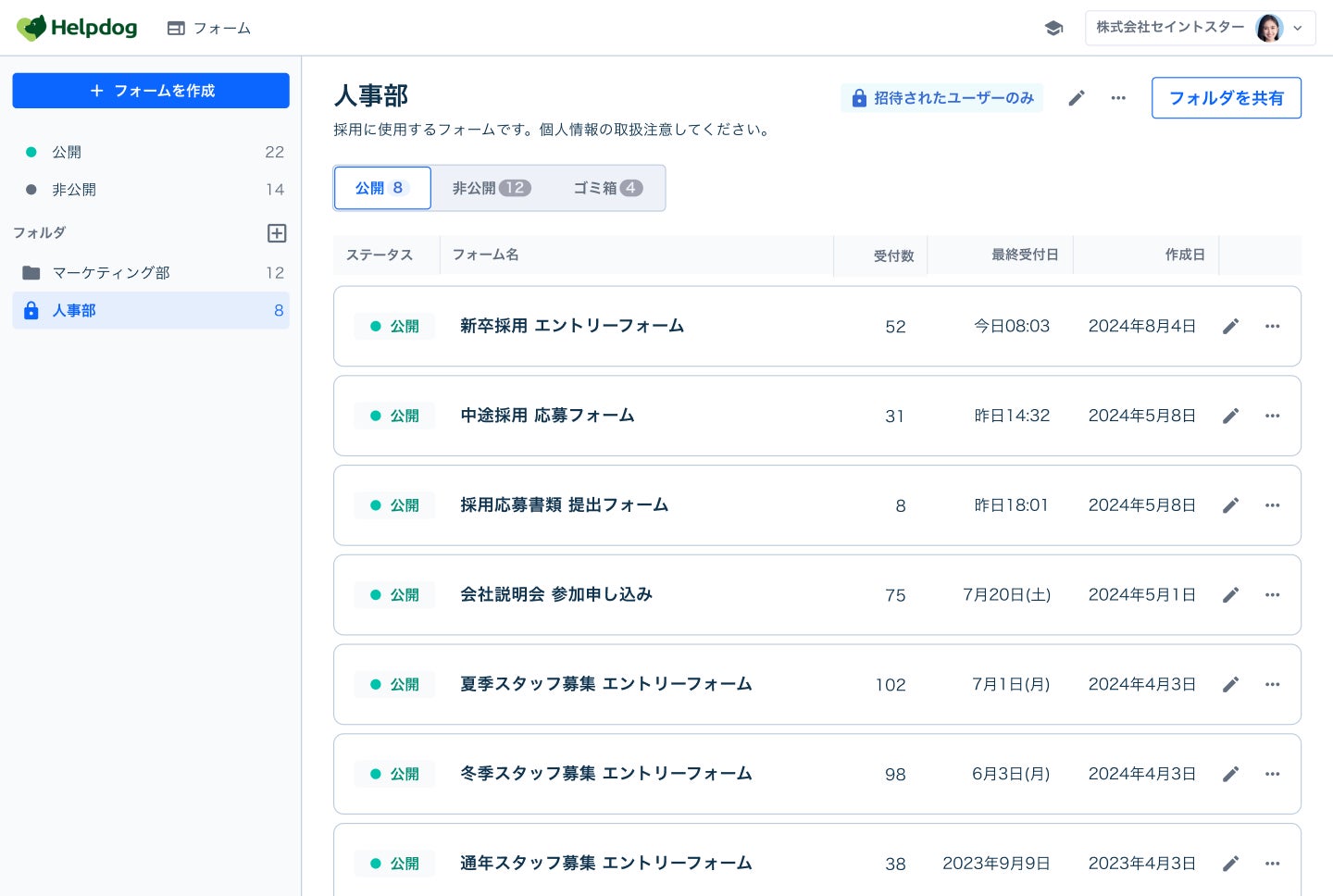Switch to the 非公開 tab

click(491, 188)
